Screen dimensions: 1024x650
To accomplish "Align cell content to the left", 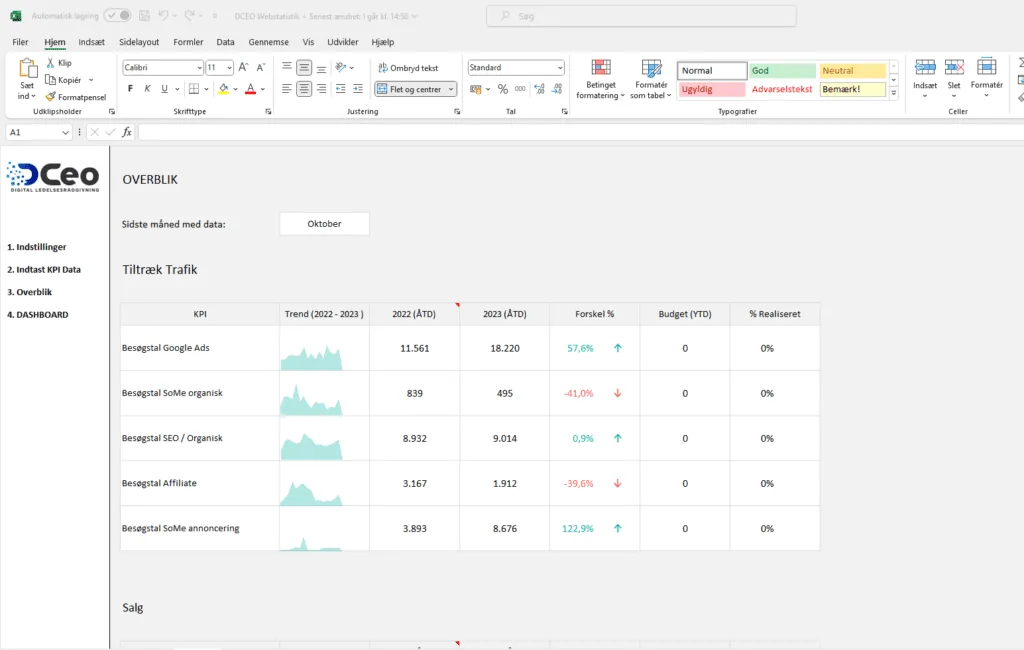I will tap(287, 89).
